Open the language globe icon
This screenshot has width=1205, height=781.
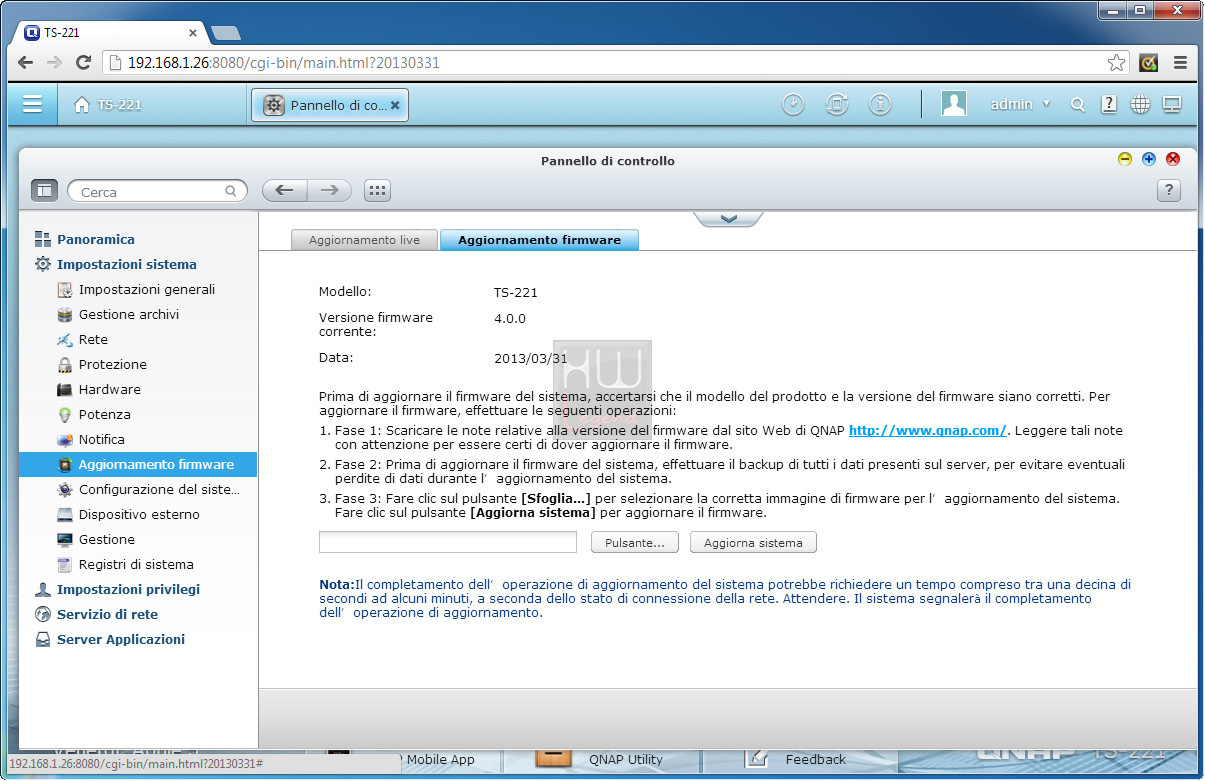pos(1141,104)
